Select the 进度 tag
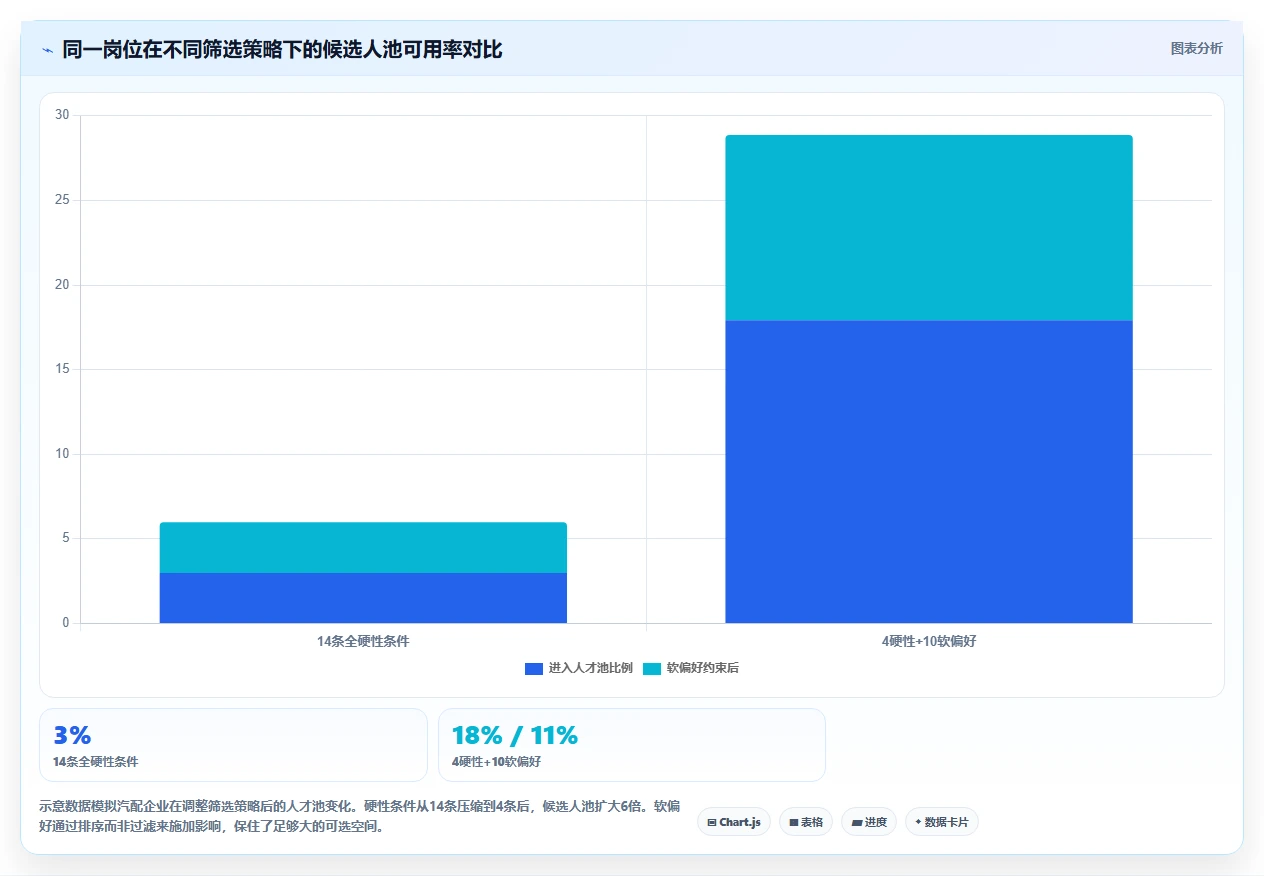The image size is (1264, 876). coord(869,822)
